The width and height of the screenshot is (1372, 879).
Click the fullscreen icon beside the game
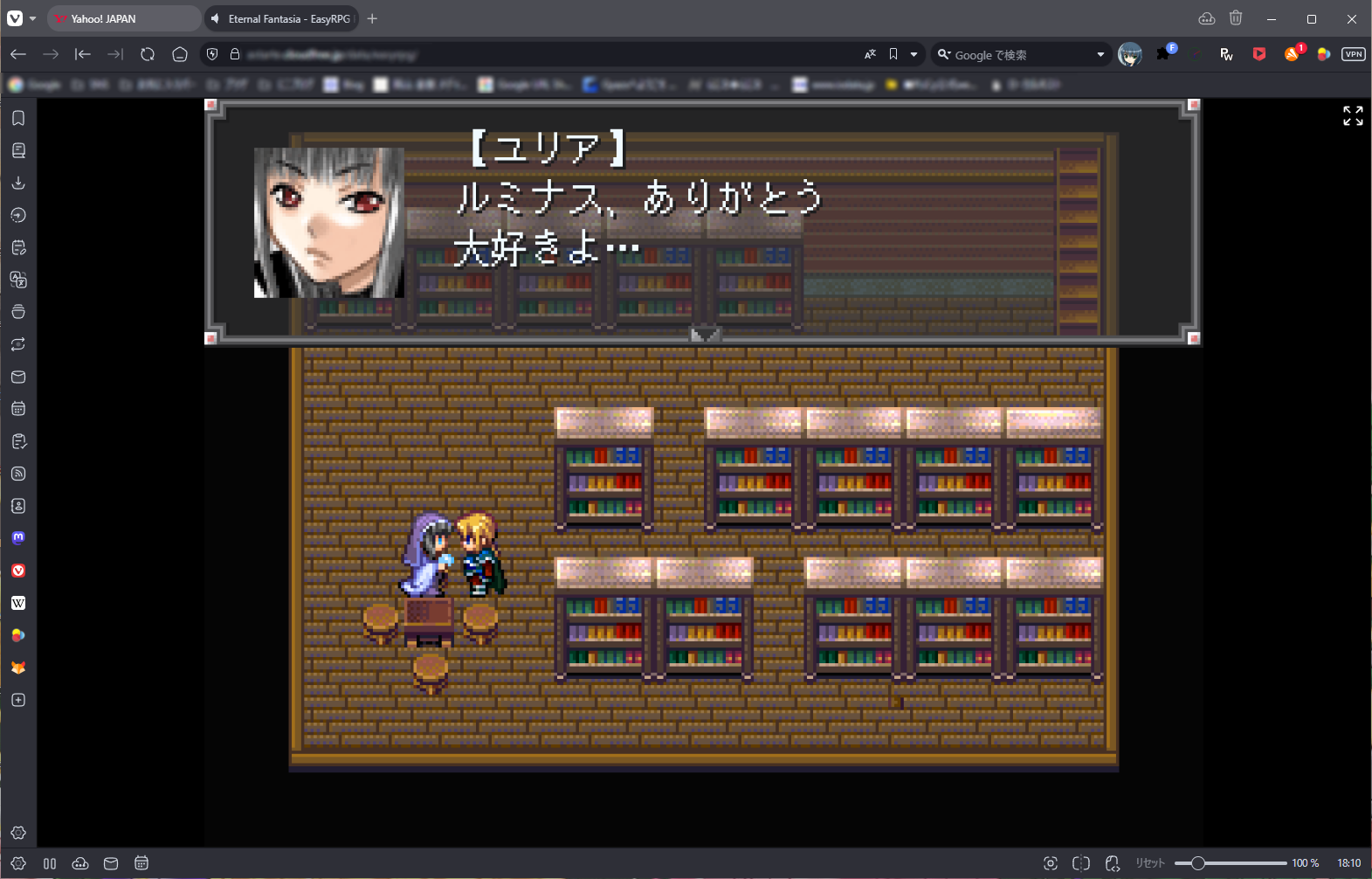pos(1353,115)
